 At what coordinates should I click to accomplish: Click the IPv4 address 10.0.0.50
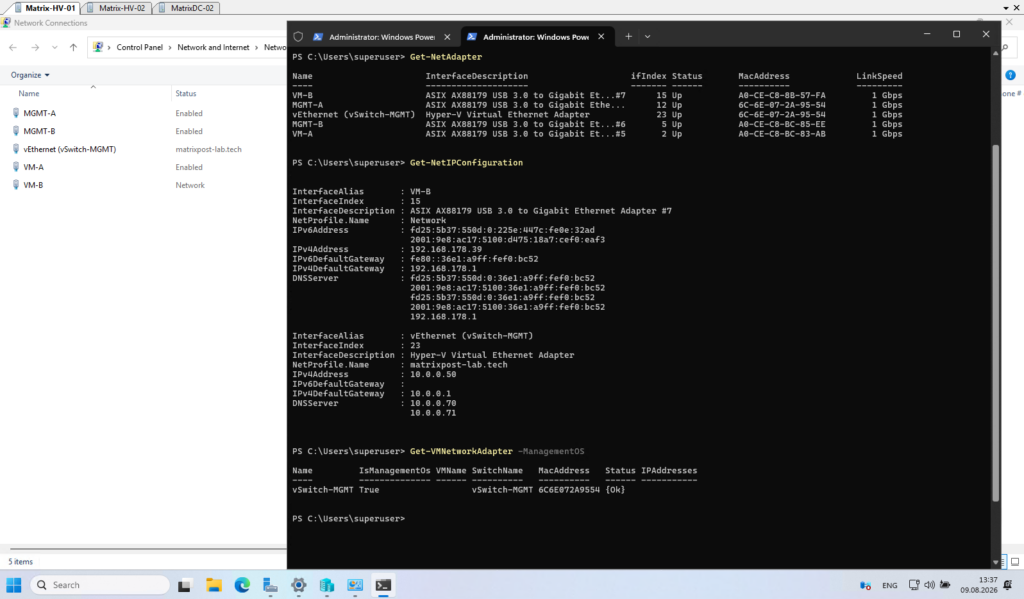[x=433, y=374]
